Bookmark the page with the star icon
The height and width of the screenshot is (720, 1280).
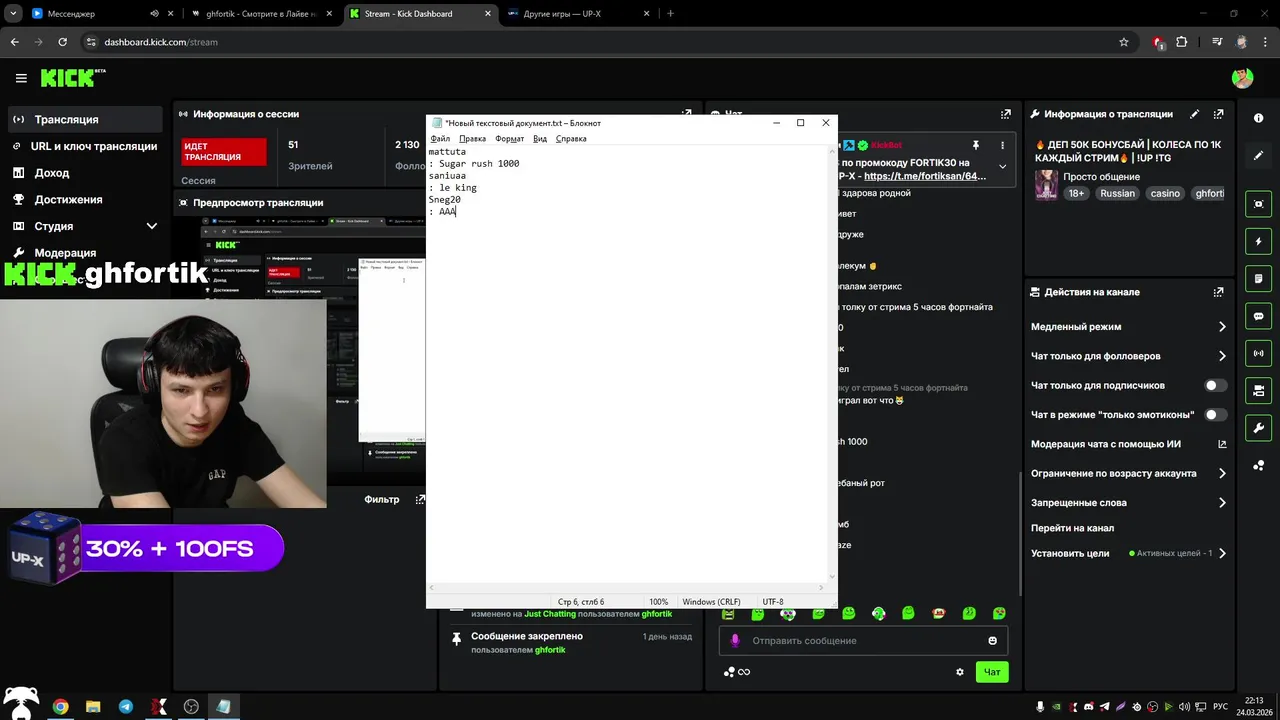1124,42
